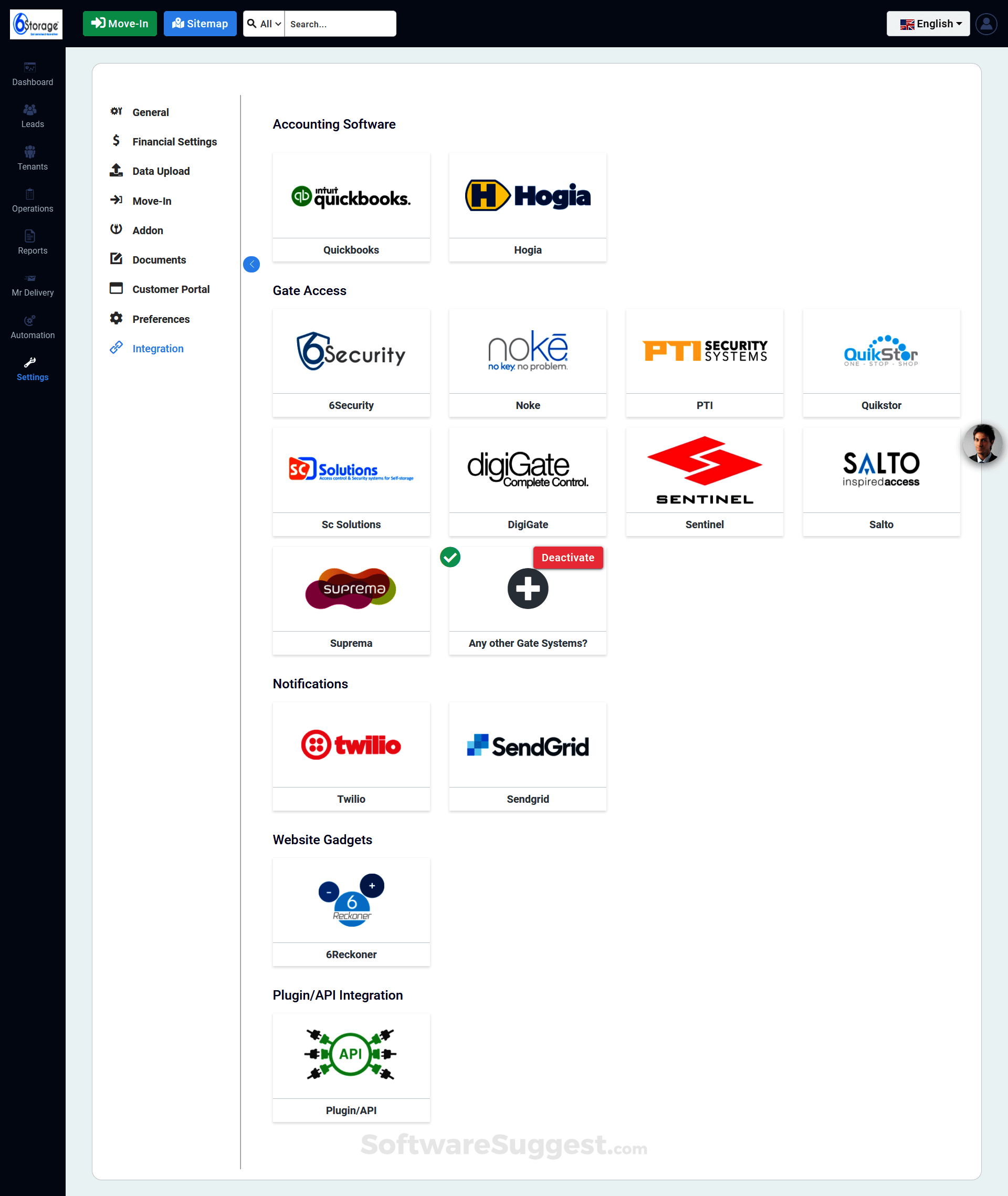Click the Sendgrid card label
1008x1196 pixels.
pyautogui.click(x=528, y=799)
